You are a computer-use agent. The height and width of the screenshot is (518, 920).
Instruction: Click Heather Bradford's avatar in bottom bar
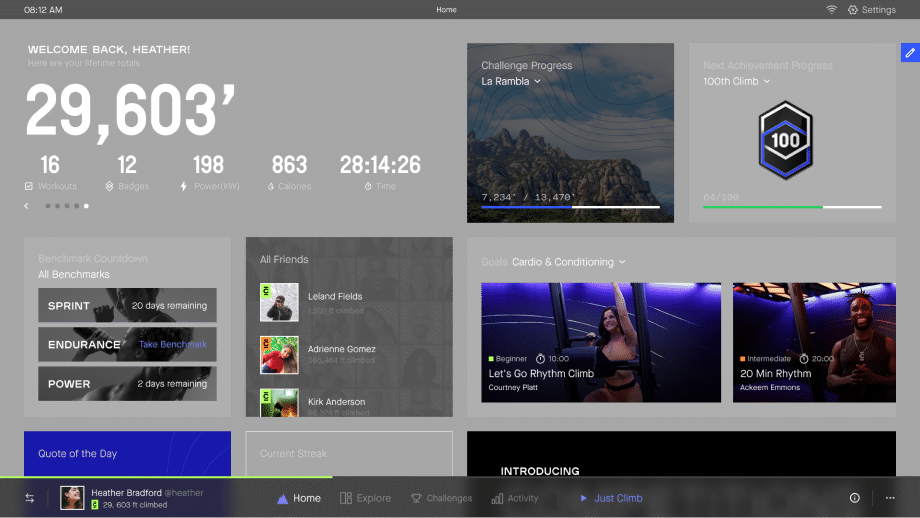(72, 498)
